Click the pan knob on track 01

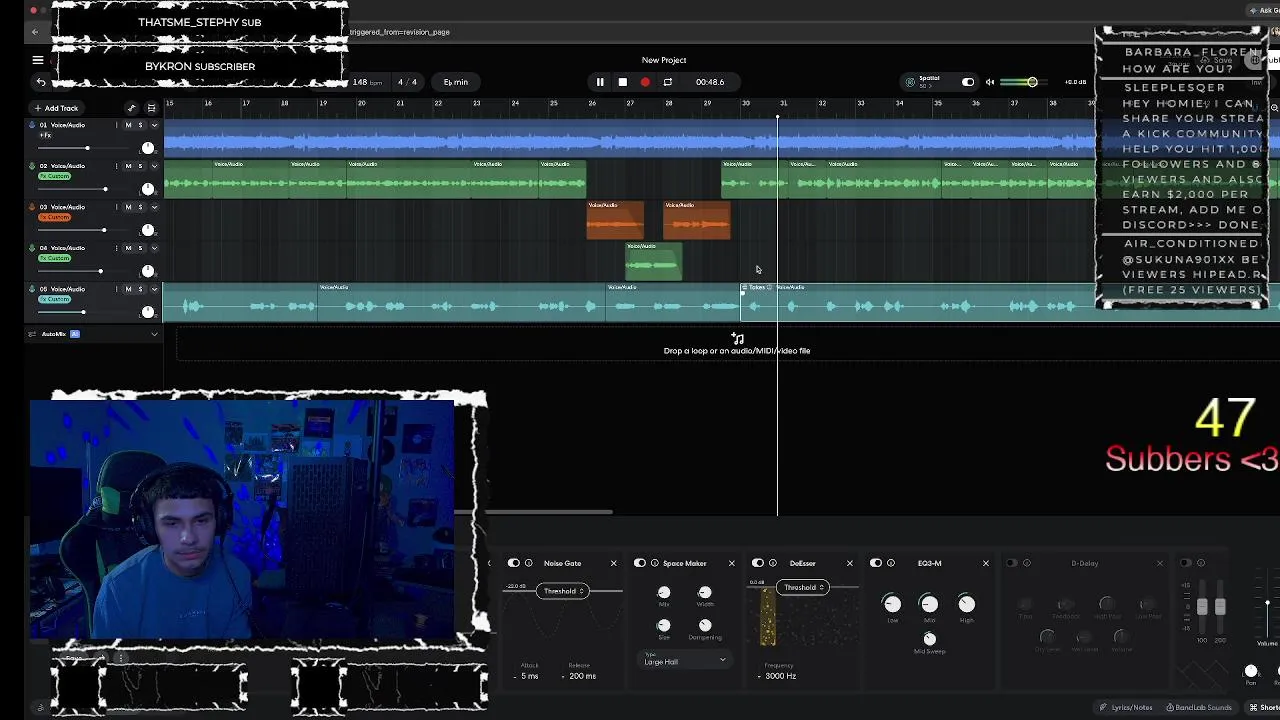148,148
